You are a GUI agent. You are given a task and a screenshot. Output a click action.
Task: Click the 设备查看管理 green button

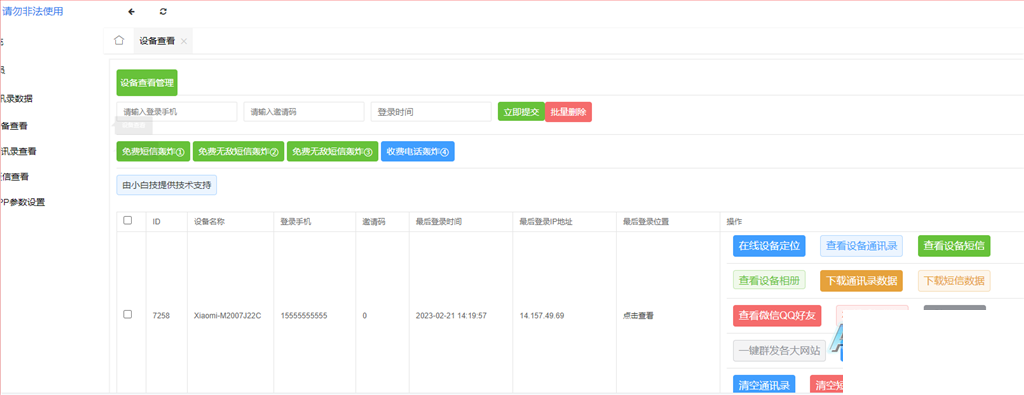click(x=147, y=83)
